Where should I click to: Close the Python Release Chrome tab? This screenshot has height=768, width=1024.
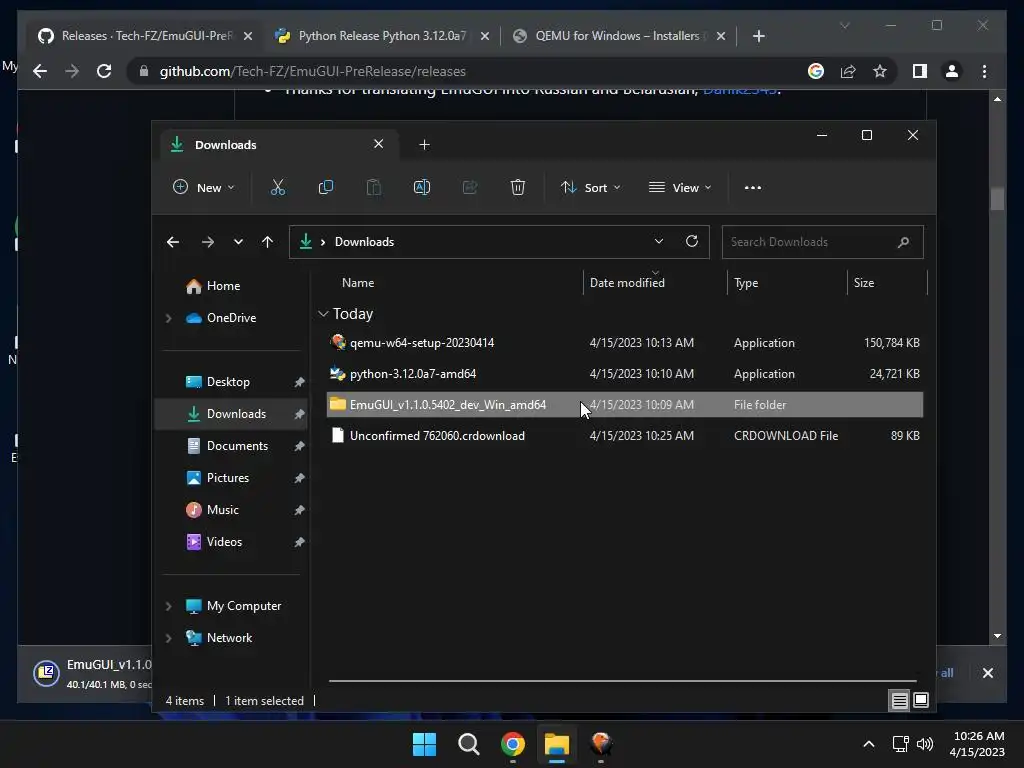tap(485, 36)
